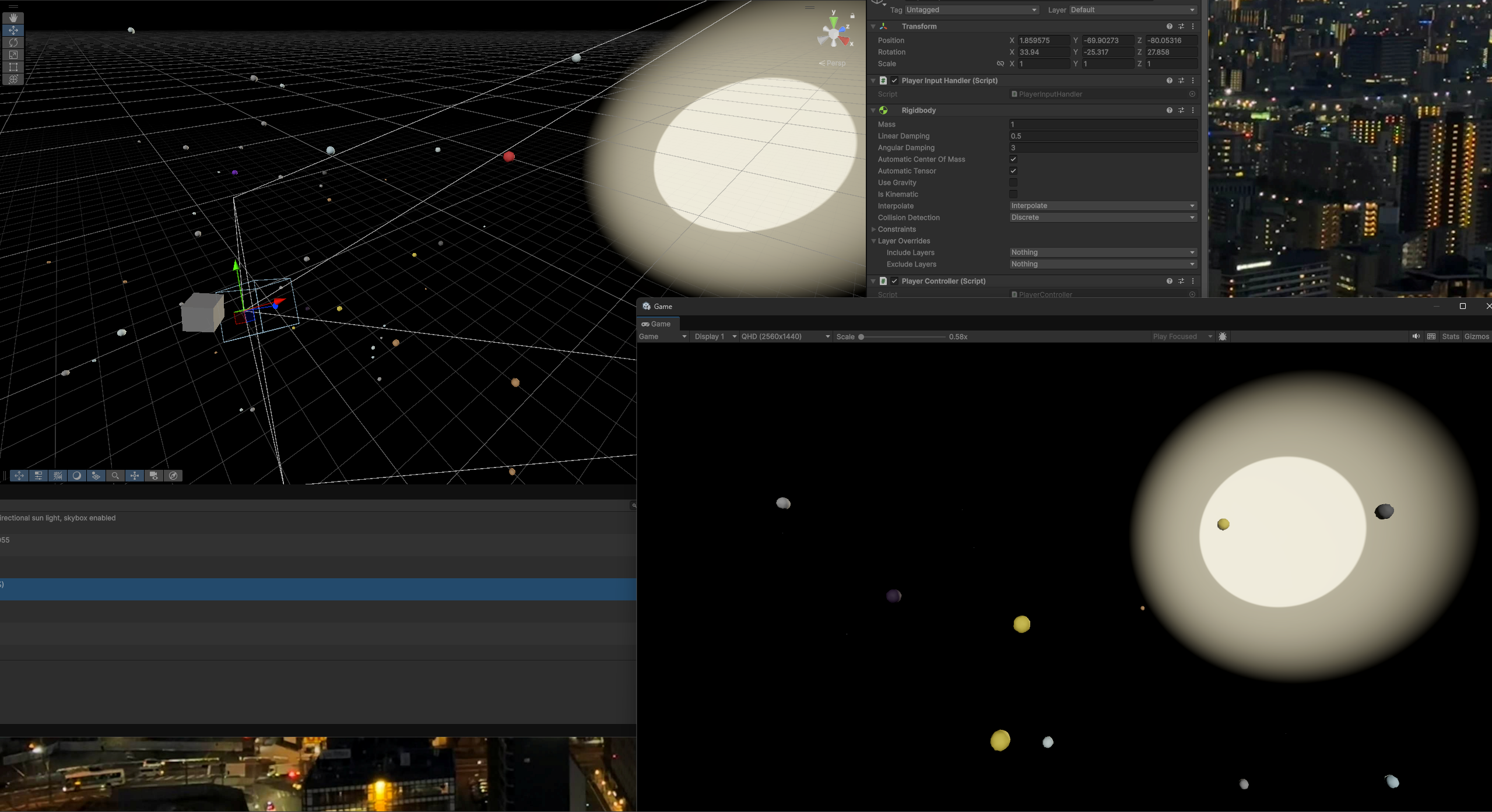1492x812 pixels.
Task: Click the Gizmos button in Game view
Action: click(1477, 336)
